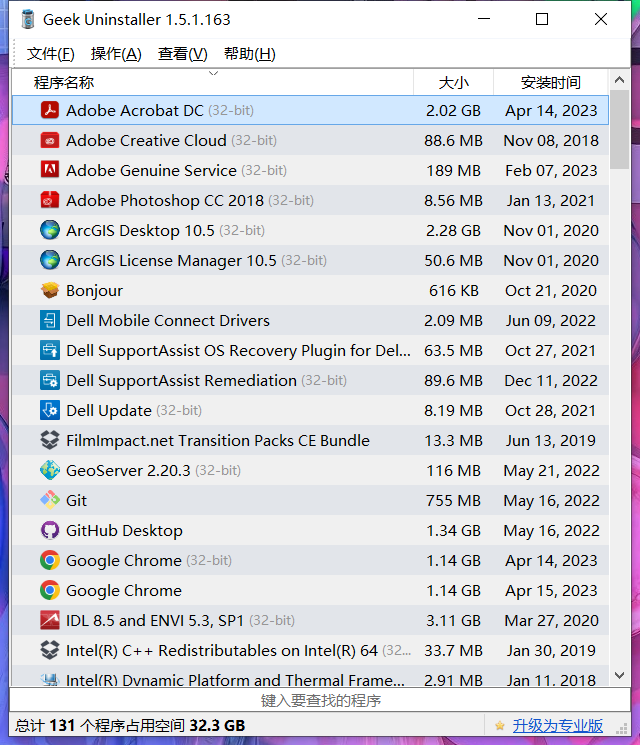Select the GeoServer 2.20.3 name
The width and height of the screenshot is (640, 745).
coord(128,470)
